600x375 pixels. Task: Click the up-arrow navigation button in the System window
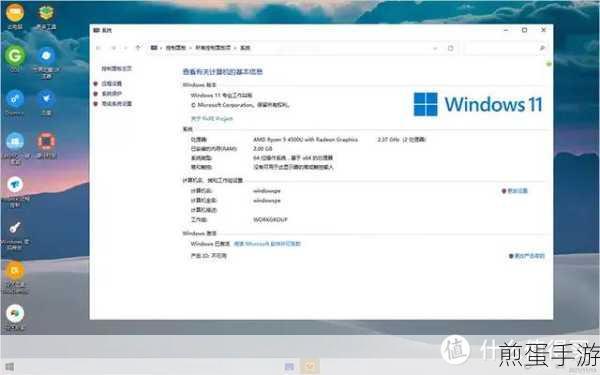point(138,48)
